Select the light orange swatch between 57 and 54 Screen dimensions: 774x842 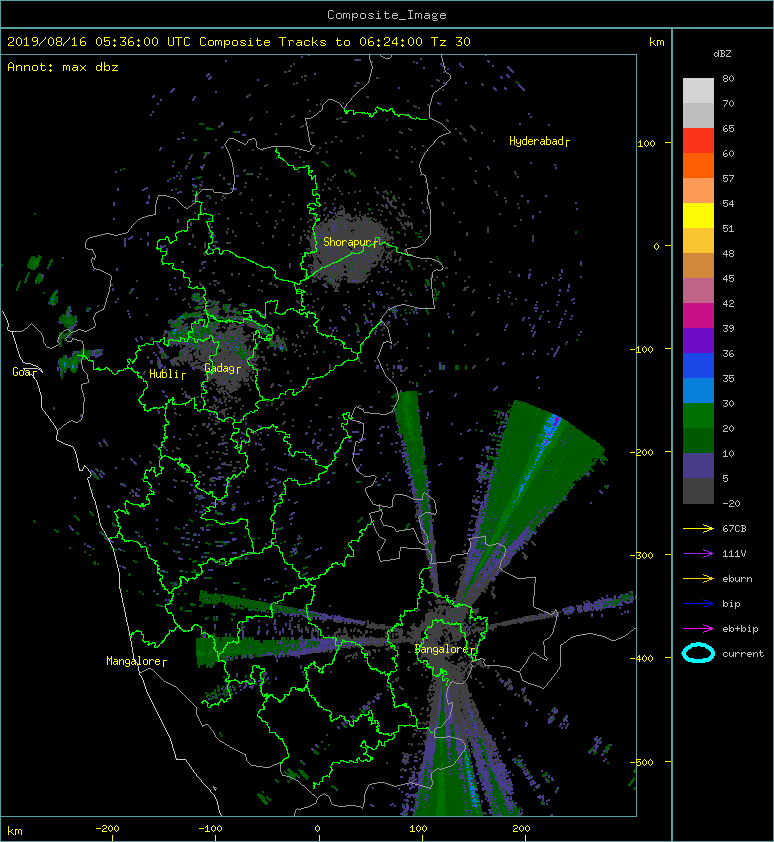pyautogui.click(x=698, y=191)
